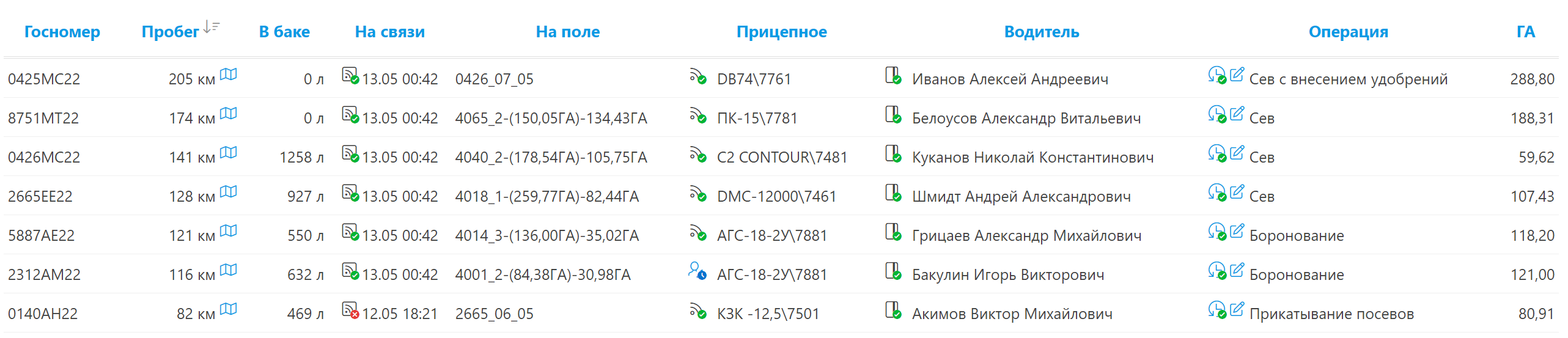Click driver card icon for Бакулин Игорь
The image size is (1568, 338).
pos(893,271)
